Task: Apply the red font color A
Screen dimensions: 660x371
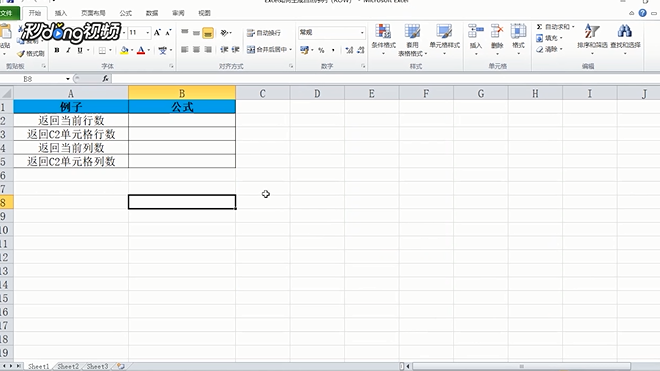Action: point(141,51)
